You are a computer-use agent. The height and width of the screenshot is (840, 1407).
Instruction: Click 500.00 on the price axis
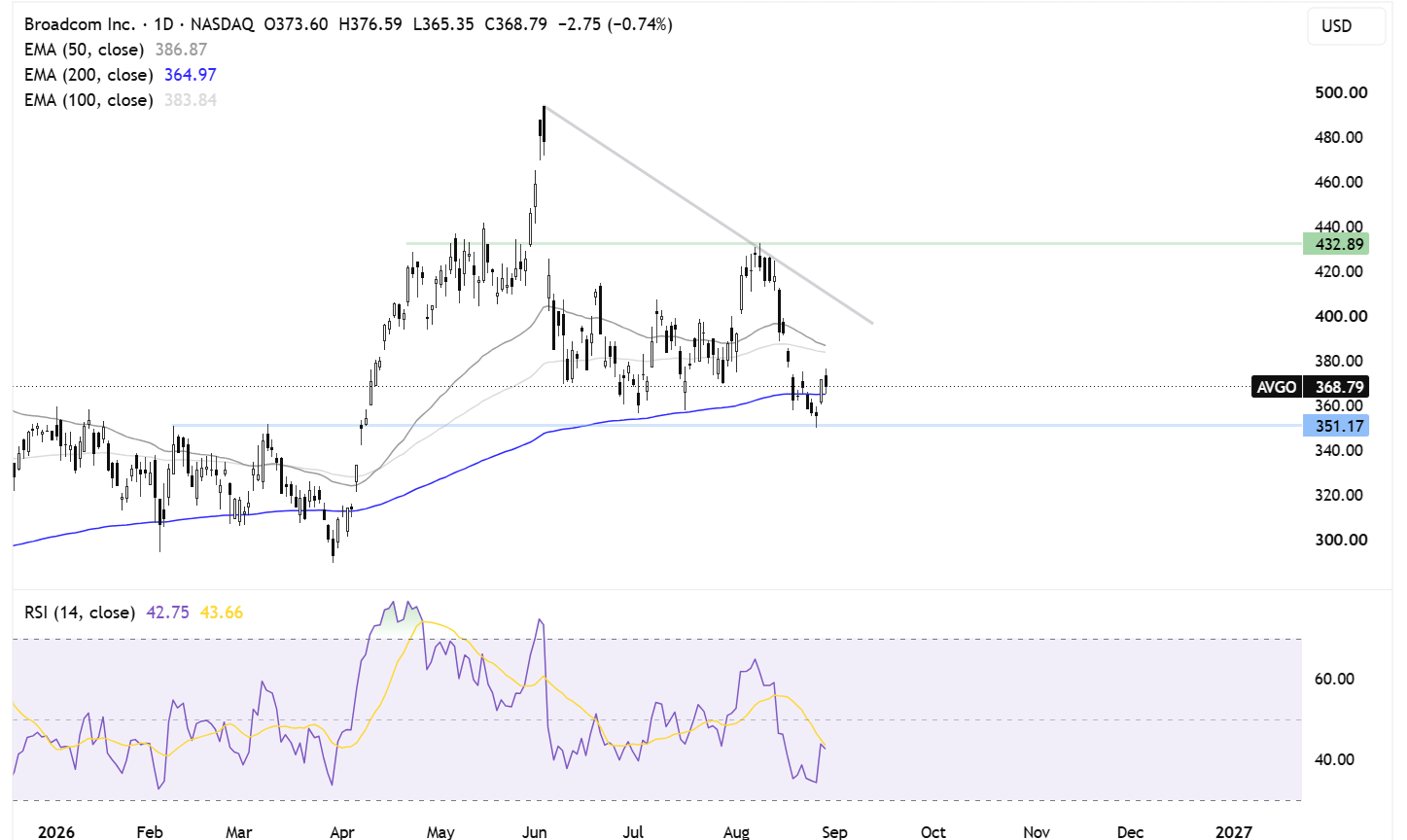pyautogui.click(x=1341, y=92)
